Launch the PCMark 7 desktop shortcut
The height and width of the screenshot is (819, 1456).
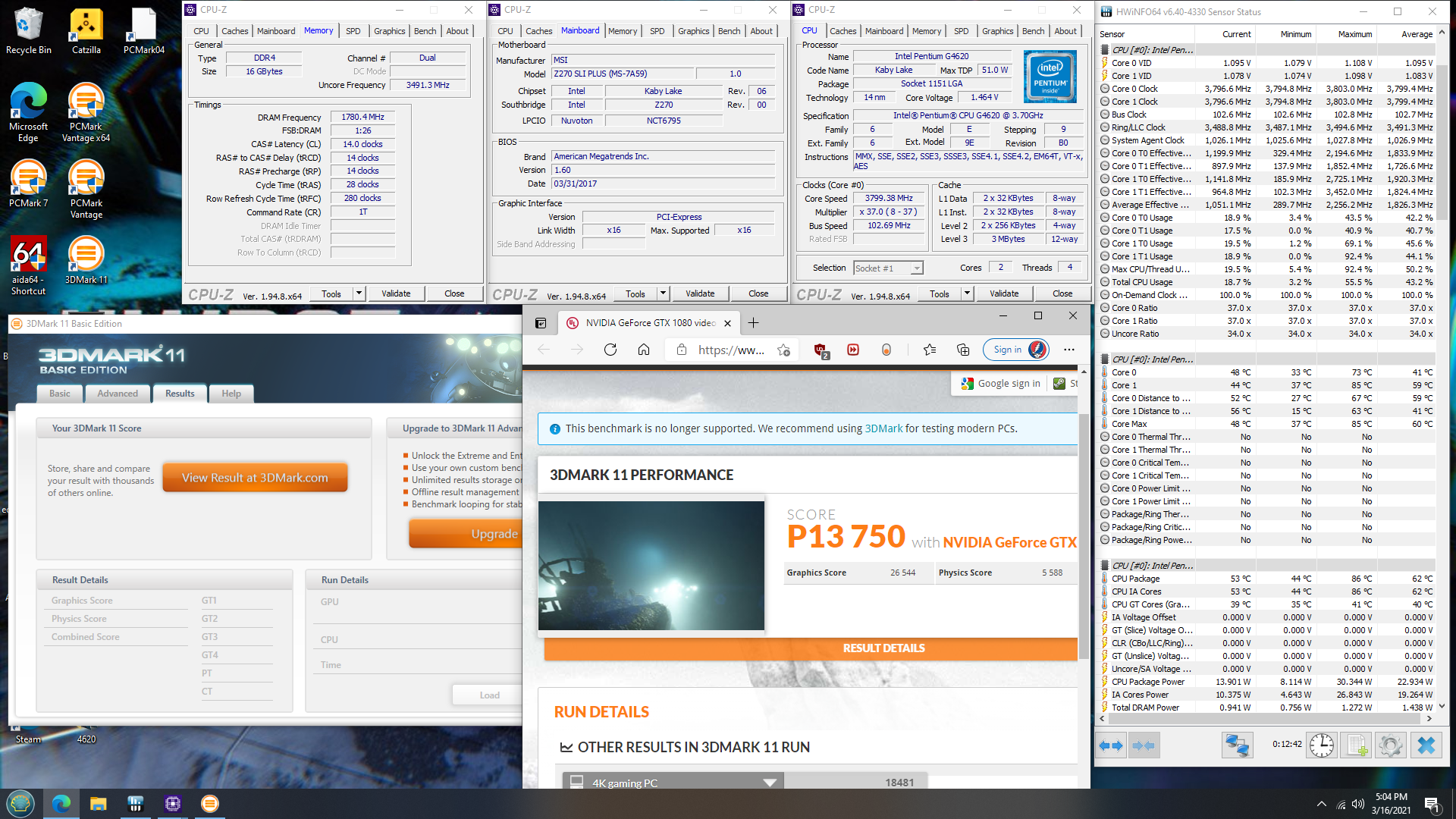pos(28,184)
